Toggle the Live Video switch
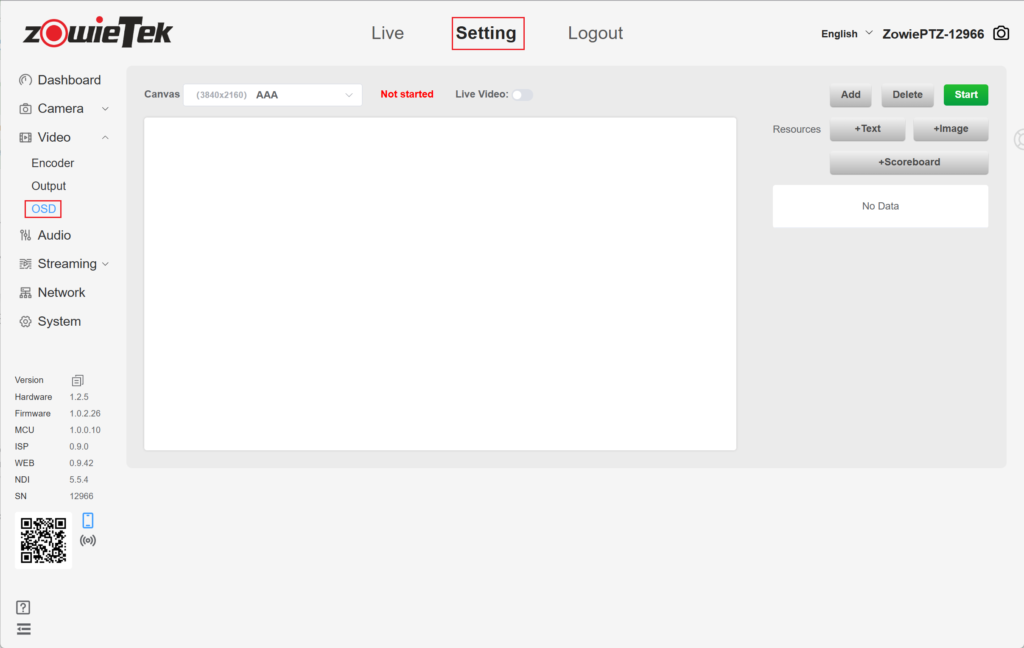 pyautogui.click(x=522, y=95)
